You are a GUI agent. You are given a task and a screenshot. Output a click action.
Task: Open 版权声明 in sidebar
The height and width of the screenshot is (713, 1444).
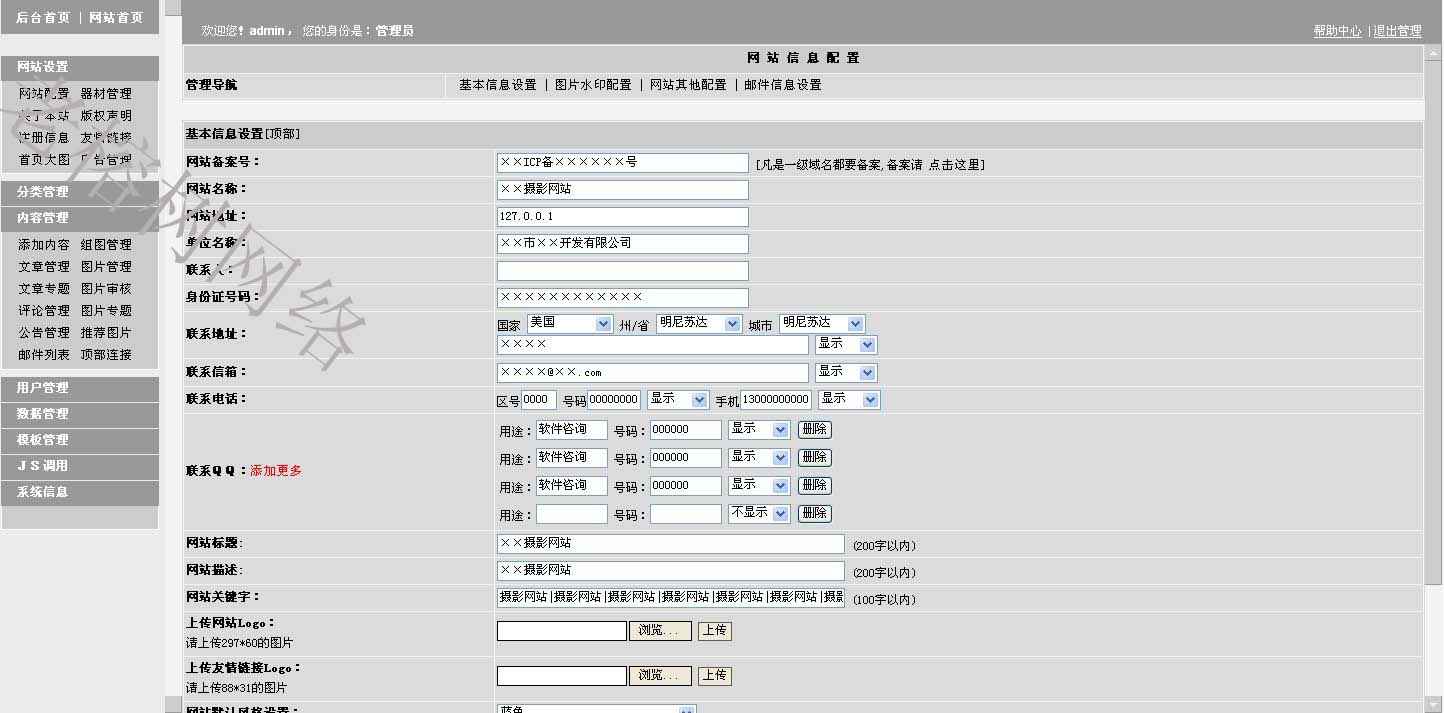(106, 116)
